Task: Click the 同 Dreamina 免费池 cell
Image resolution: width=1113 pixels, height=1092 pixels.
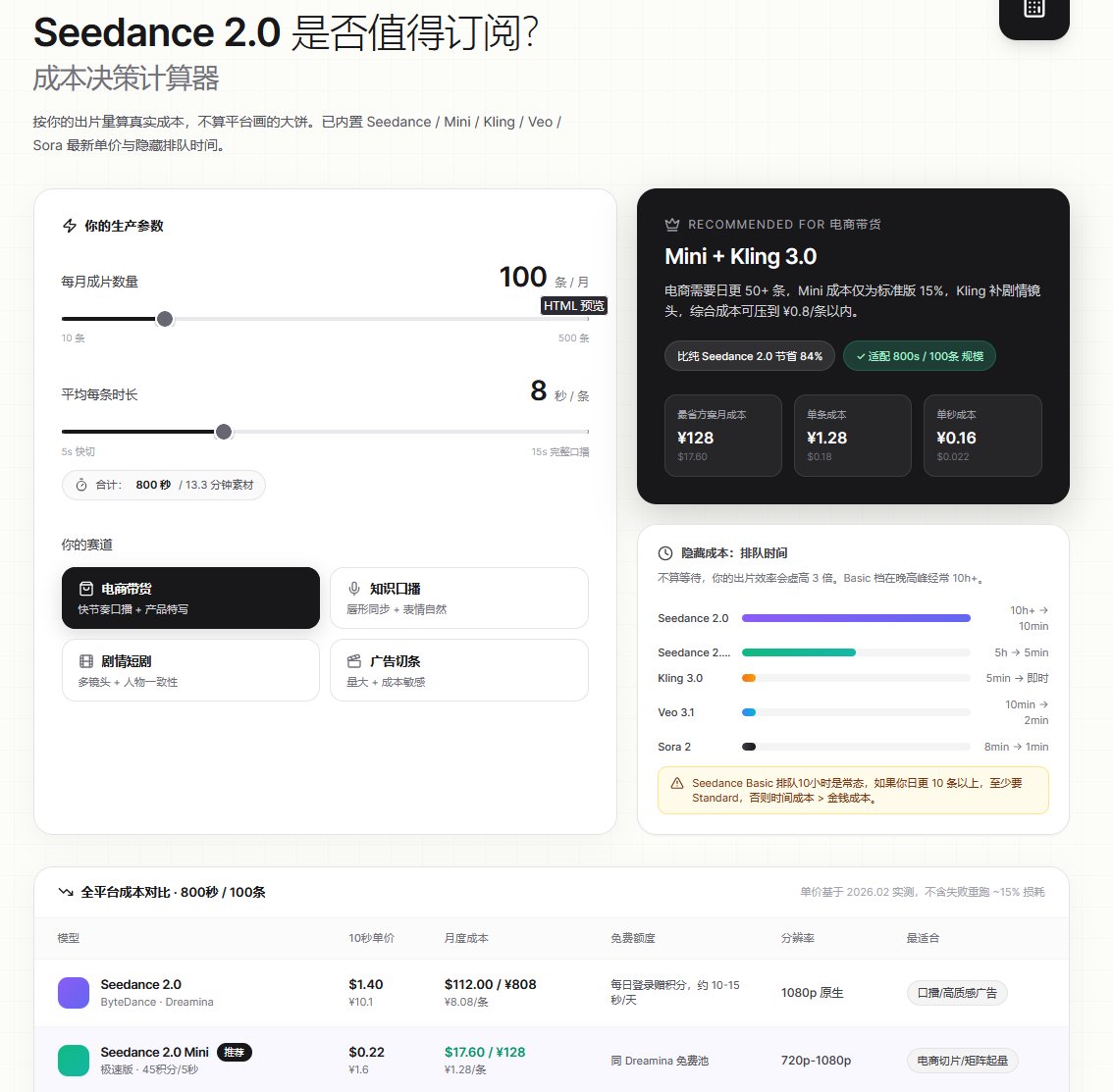Action: (x=660, y=1060)
